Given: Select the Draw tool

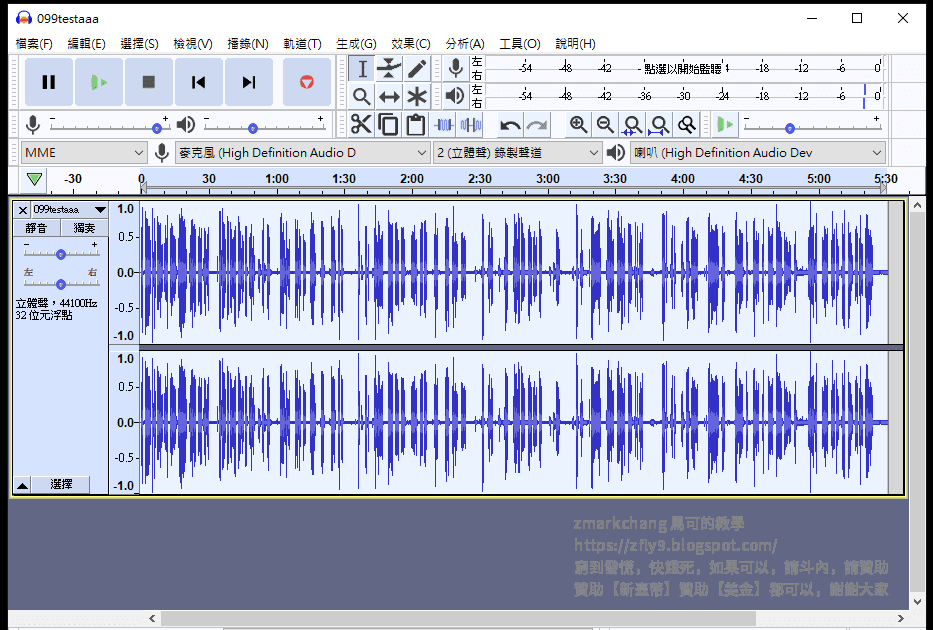Looking at the screenshot, I should tap(415, 67).
